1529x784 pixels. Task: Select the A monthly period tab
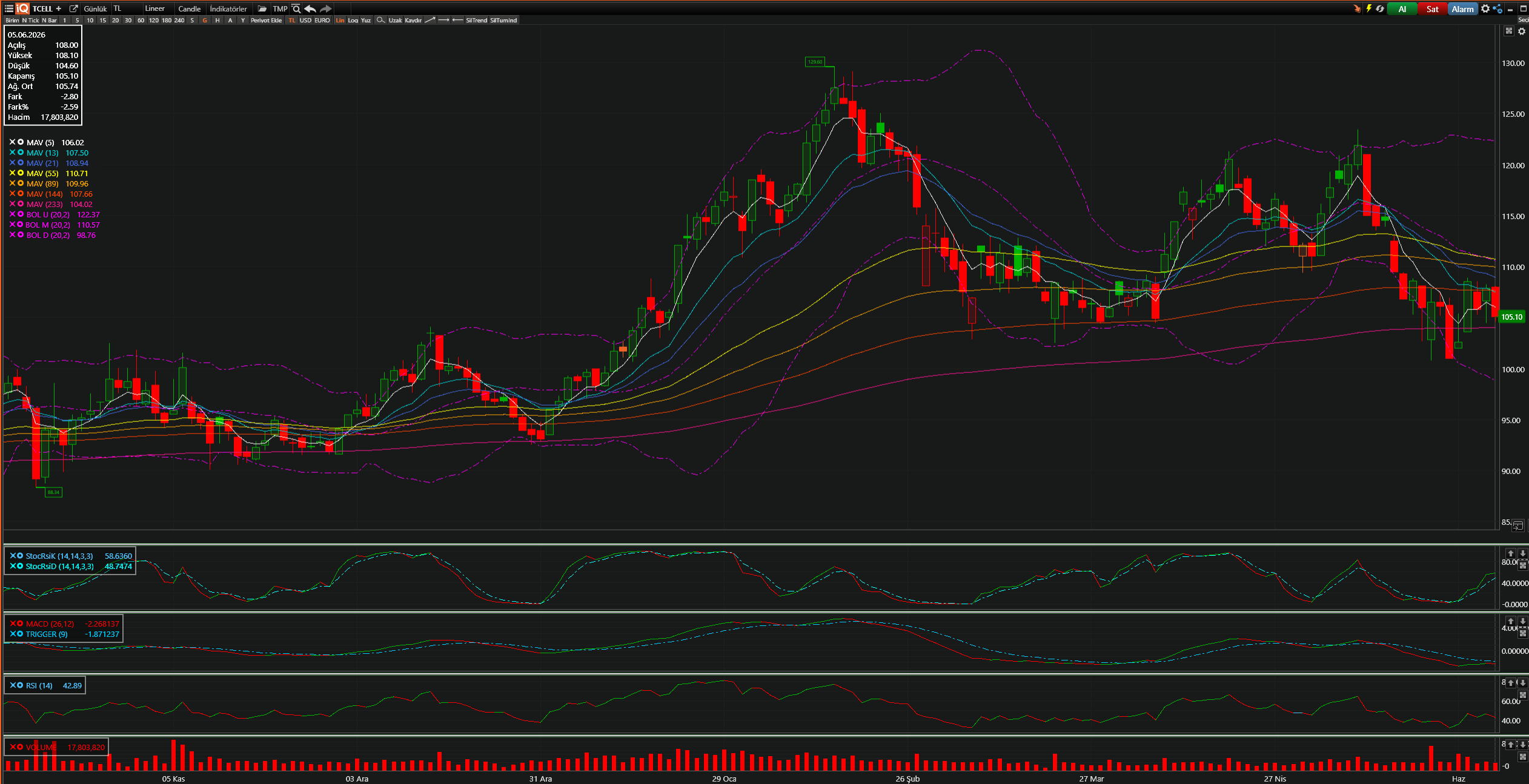[x=230, y=20]
